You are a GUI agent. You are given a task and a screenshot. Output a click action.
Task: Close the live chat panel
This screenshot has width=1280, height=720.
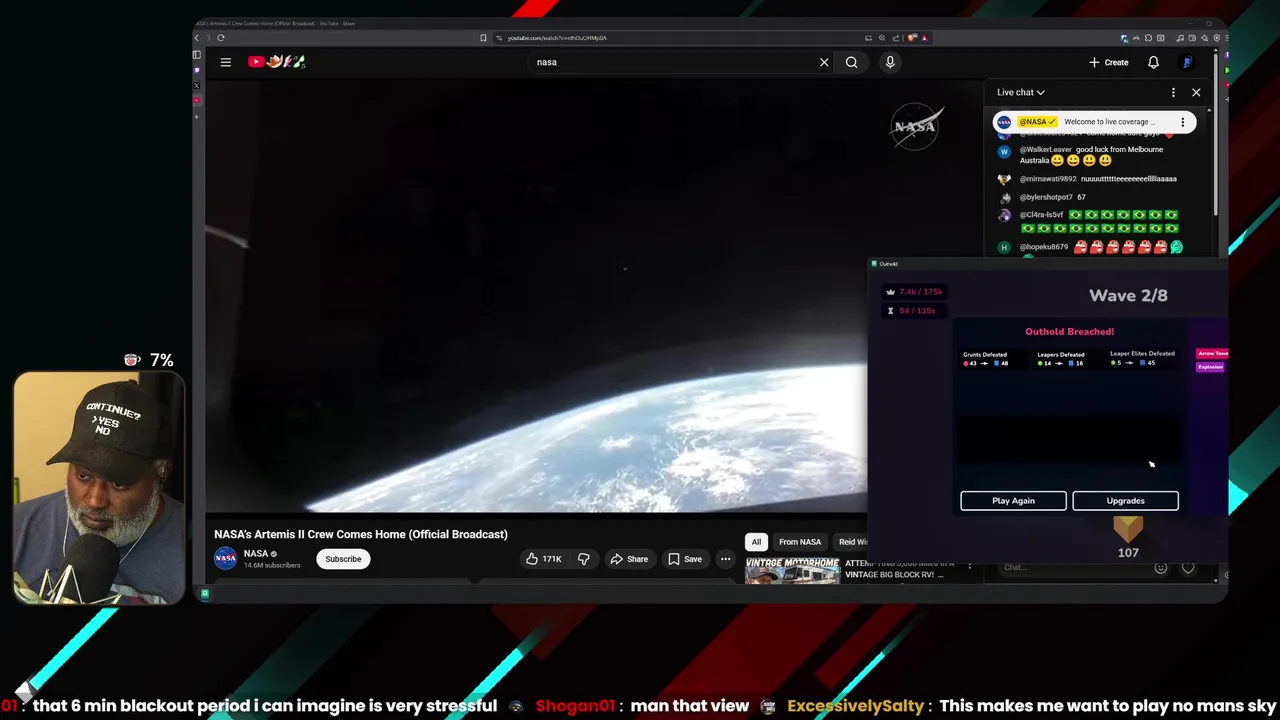click(x=1196, y=92)
